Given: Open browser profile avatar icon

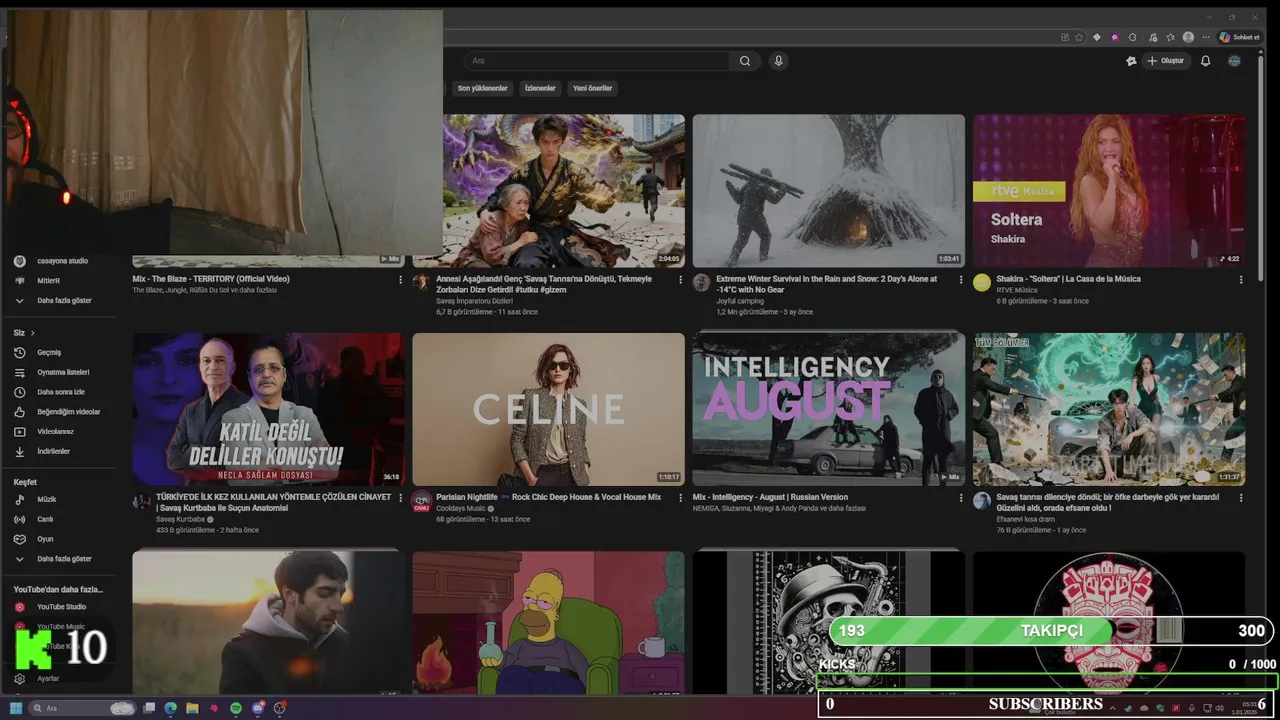Looking at the screenshot, I should point(1188,37).
